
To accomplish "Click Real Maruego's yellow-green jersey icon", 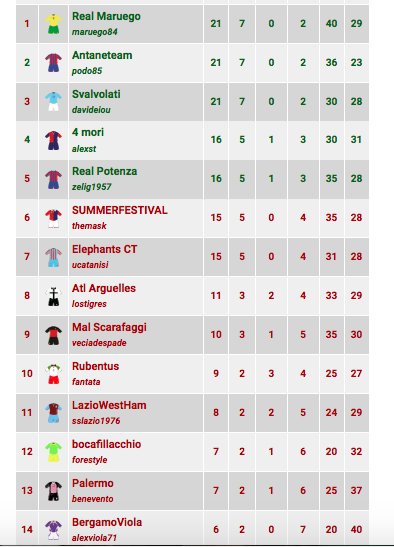I will pyautogui.click(x=53, y=24).
